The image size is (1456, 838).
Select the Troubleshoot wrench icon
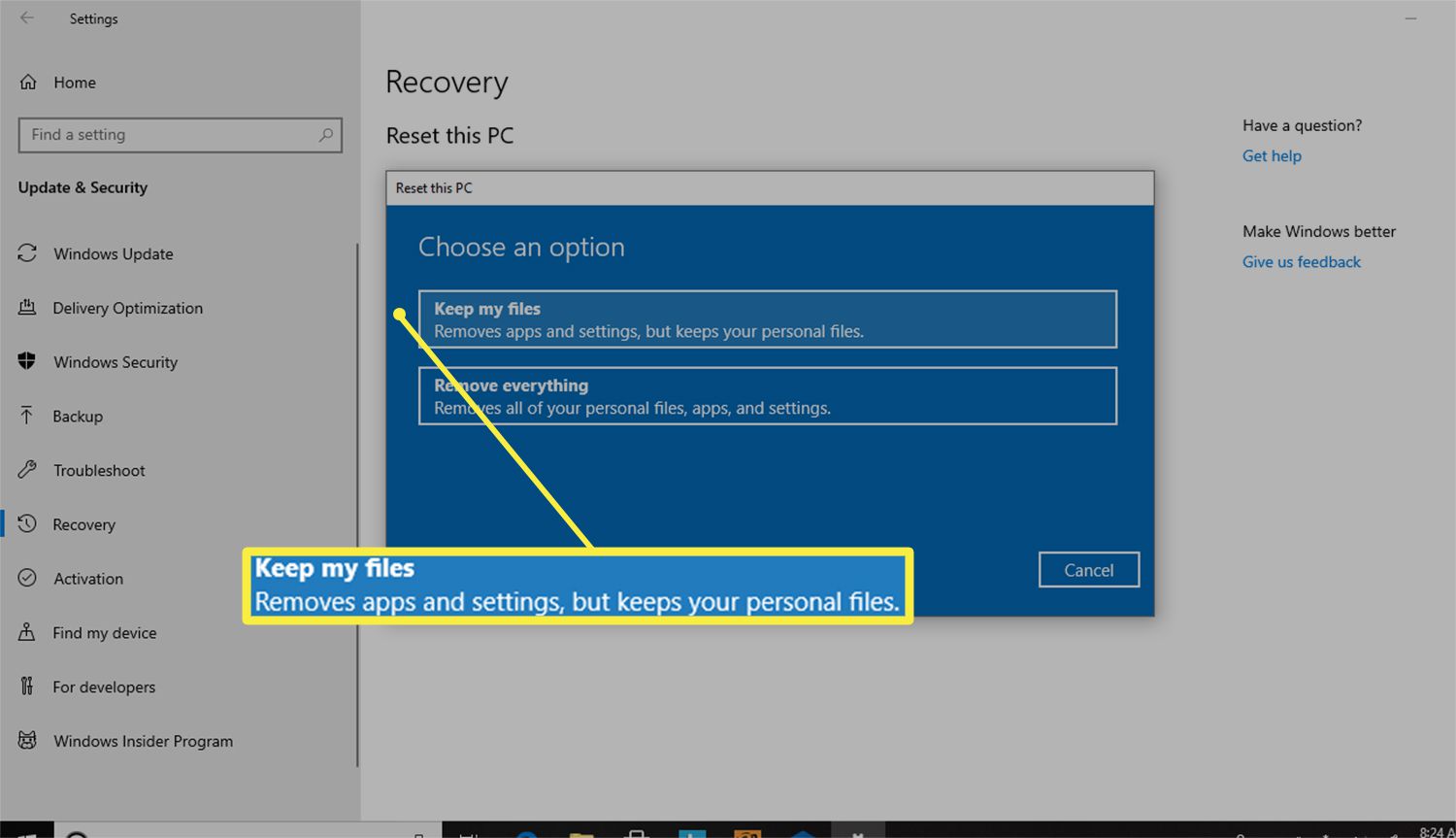27,470
